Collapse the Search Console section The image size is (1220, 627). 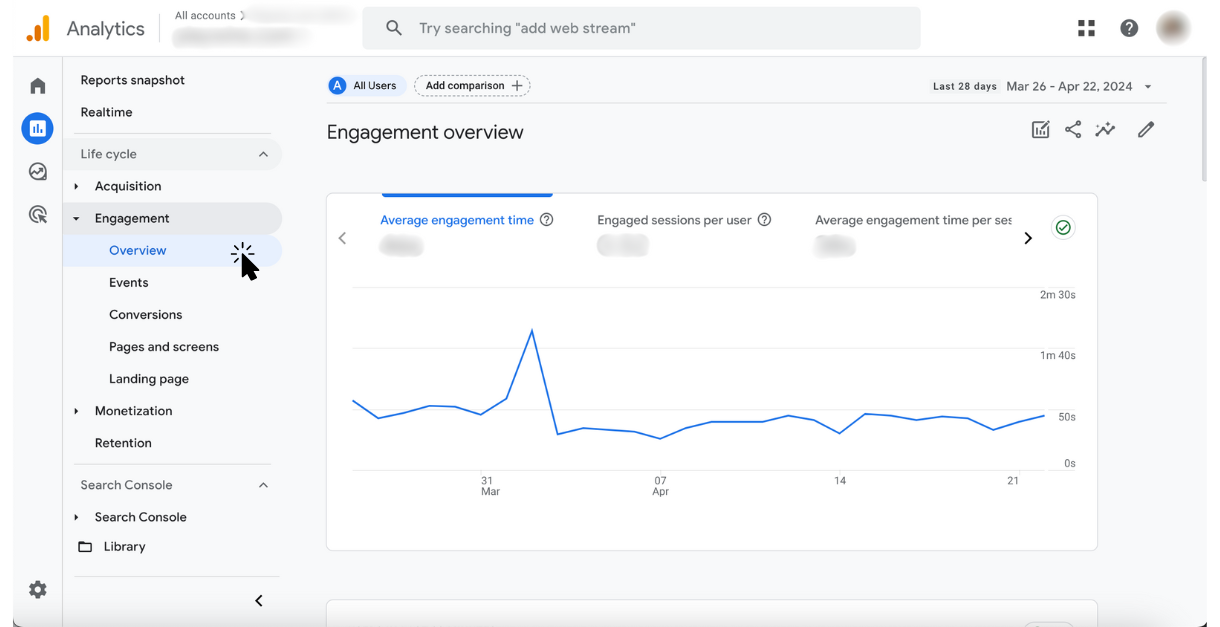tap(262, 484)
